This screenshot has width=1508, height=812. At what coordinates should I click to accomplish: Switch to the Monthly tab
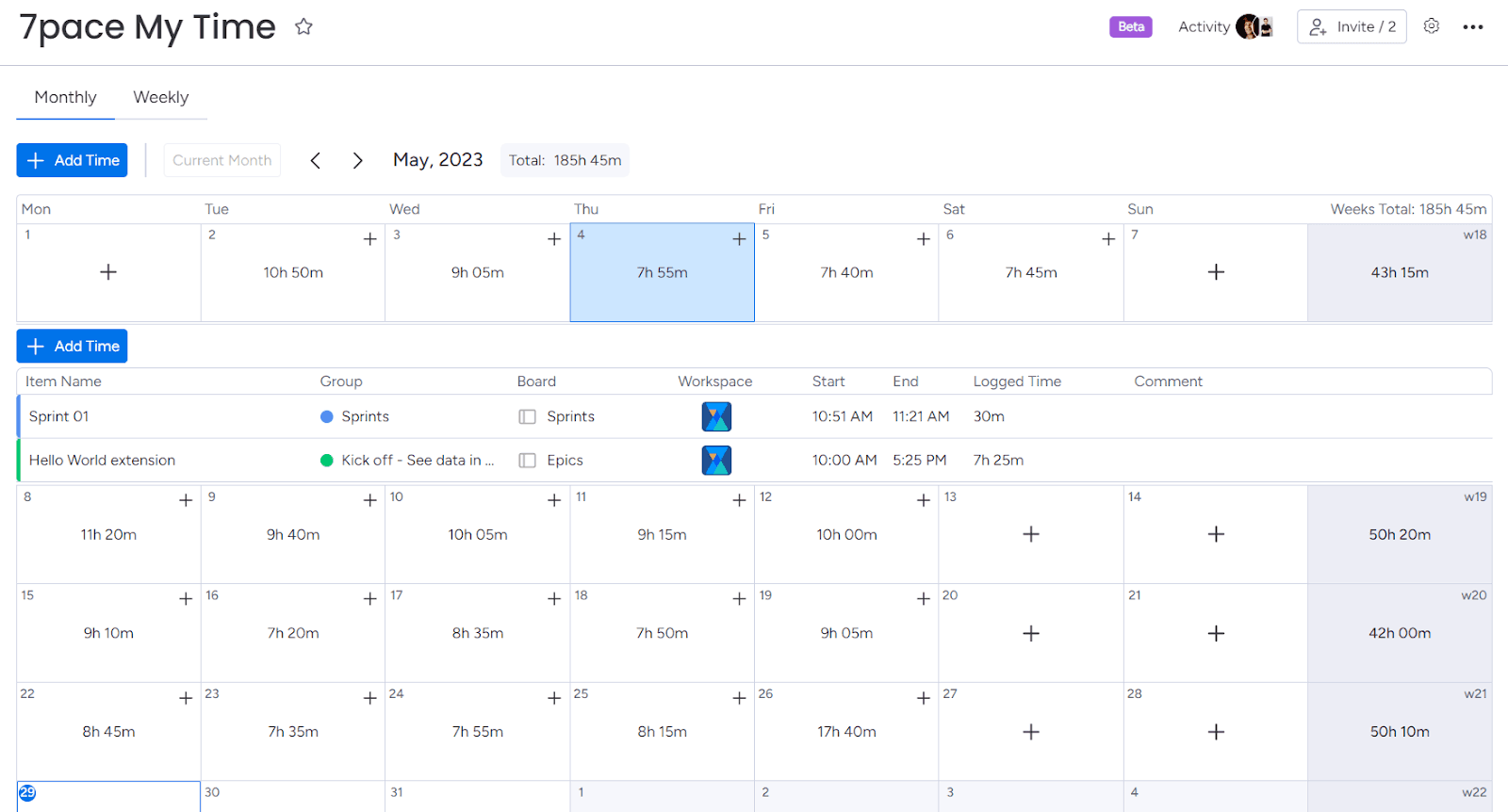tap(65, 98)
